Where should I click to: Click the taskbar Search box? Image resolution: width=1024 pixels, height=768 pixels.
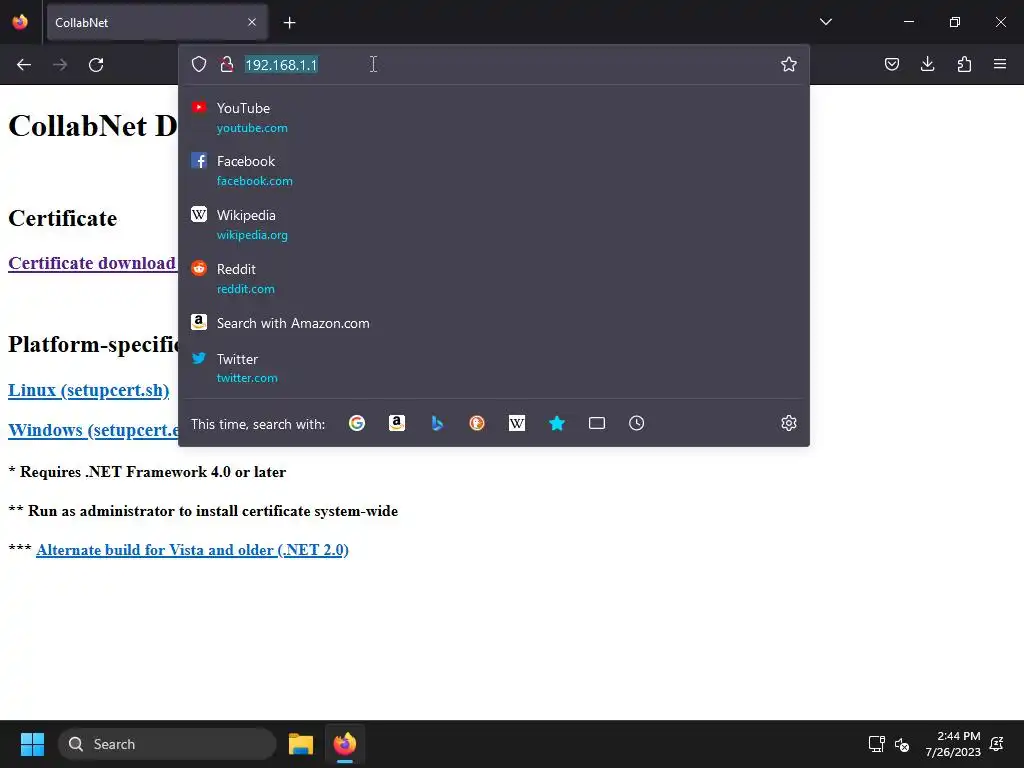point(167,744)
